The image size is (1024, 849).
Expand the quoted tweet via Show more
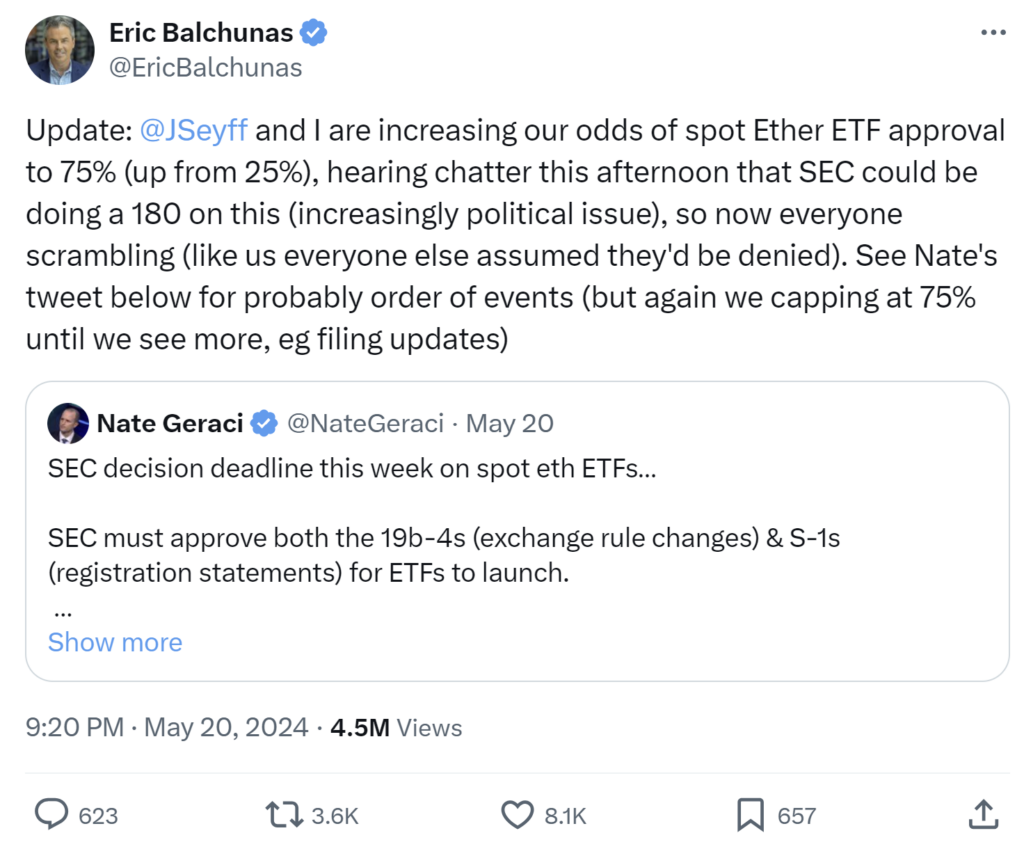(x=114, y=642)
